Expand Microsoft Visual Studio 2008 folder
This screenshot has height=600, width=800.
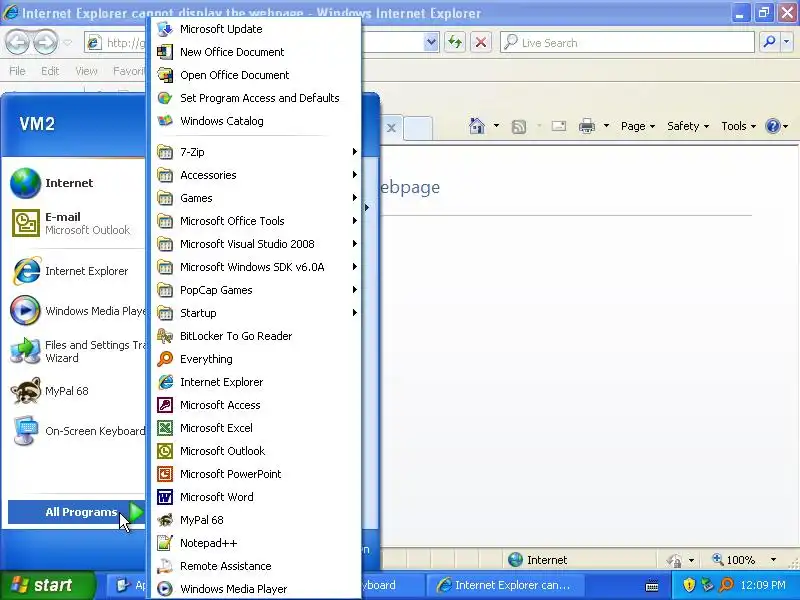(x=256, y=243)
